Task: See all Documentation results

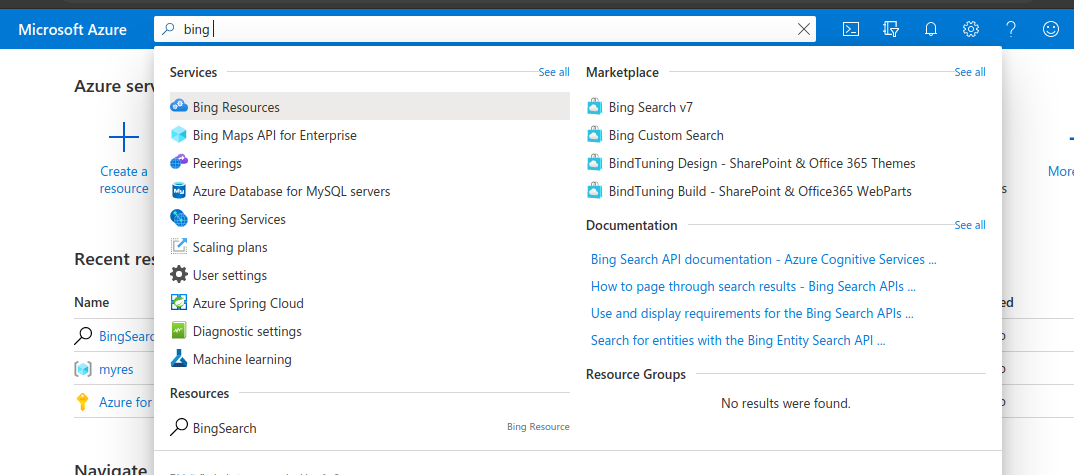Action: [970, 225]
